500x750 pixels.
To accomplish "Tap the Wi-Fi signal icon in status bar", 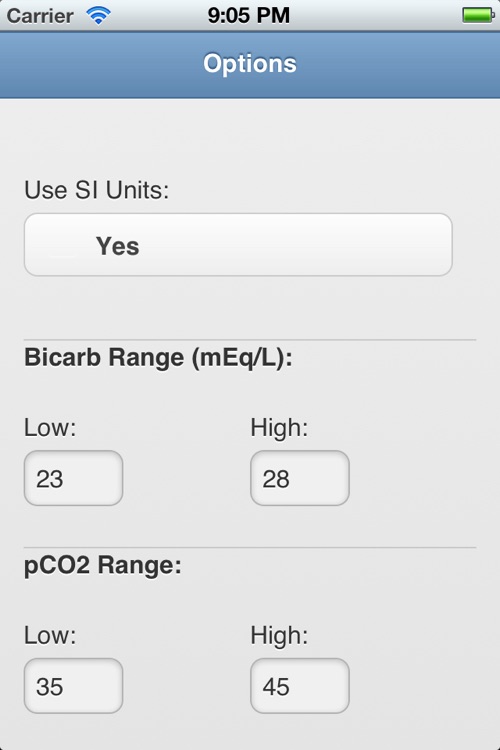I will click(99, 16).
